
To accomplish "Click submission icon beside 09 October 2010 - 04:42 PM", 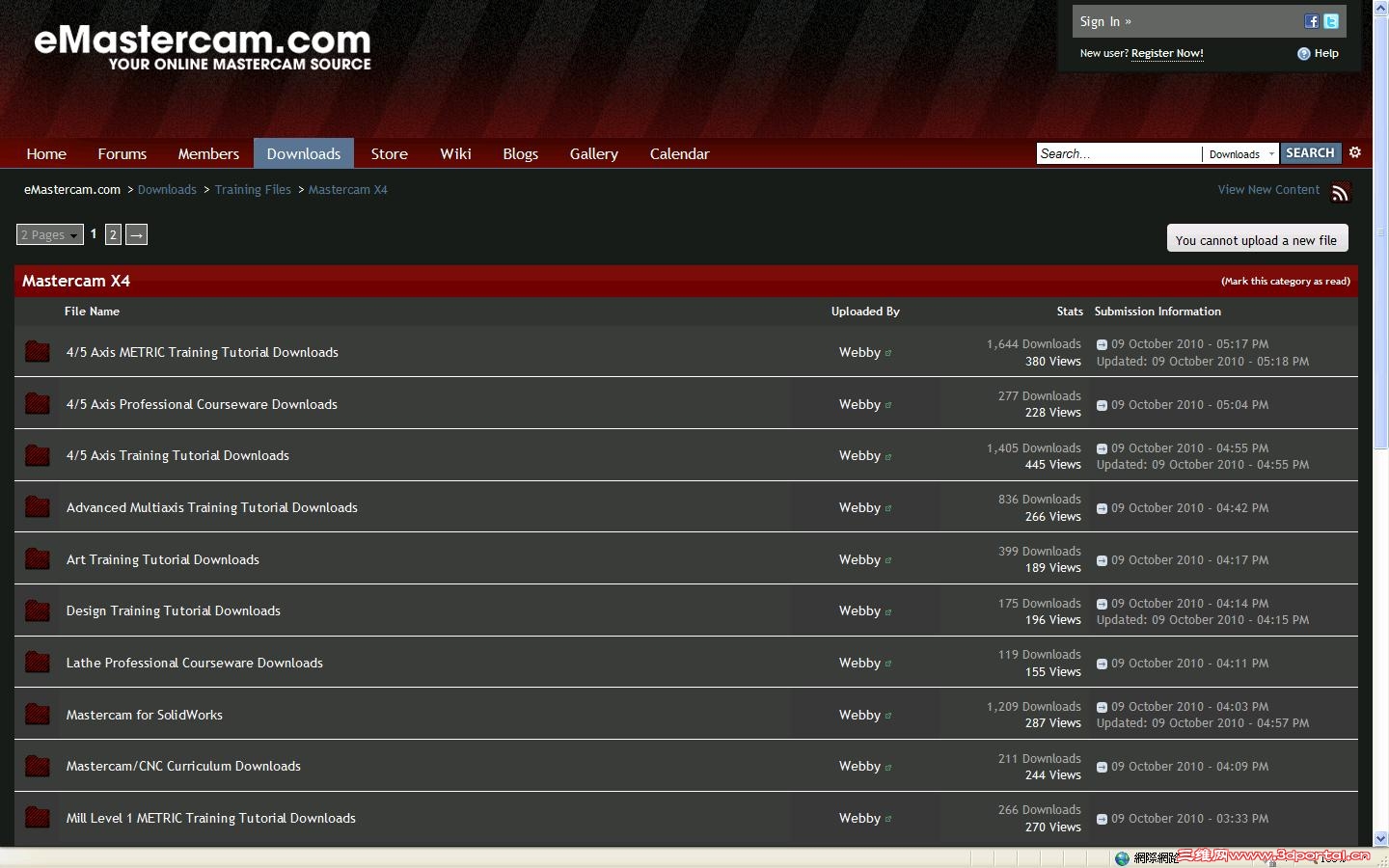I will (x=1102, y=508).
